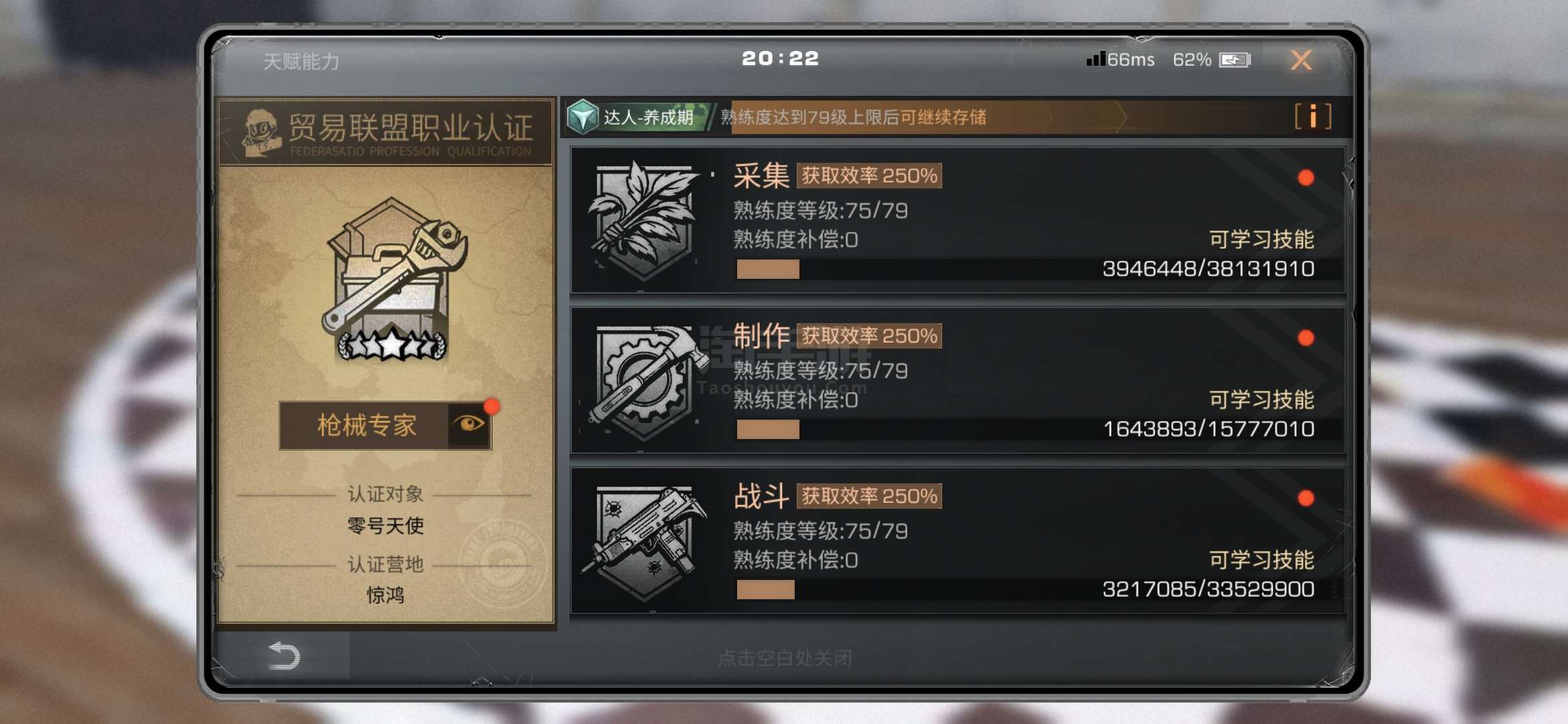Expand 可学习技能 in the 制作 row
Viewport: 1568px width, 724px height.
point(1261,400)
